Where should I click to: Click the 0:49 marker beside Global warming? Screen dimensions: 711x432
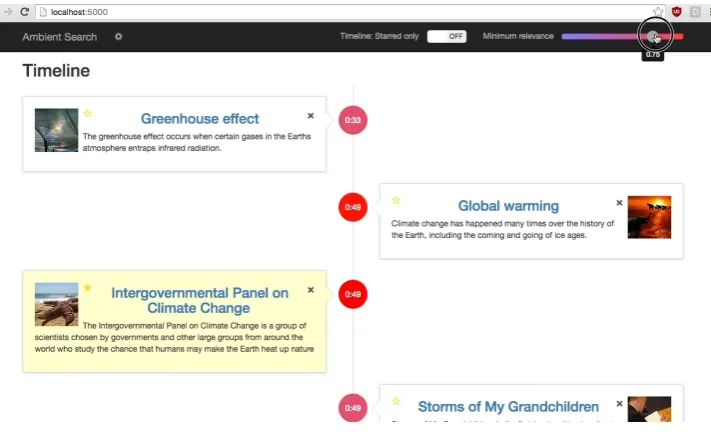(x=353, y=207)
